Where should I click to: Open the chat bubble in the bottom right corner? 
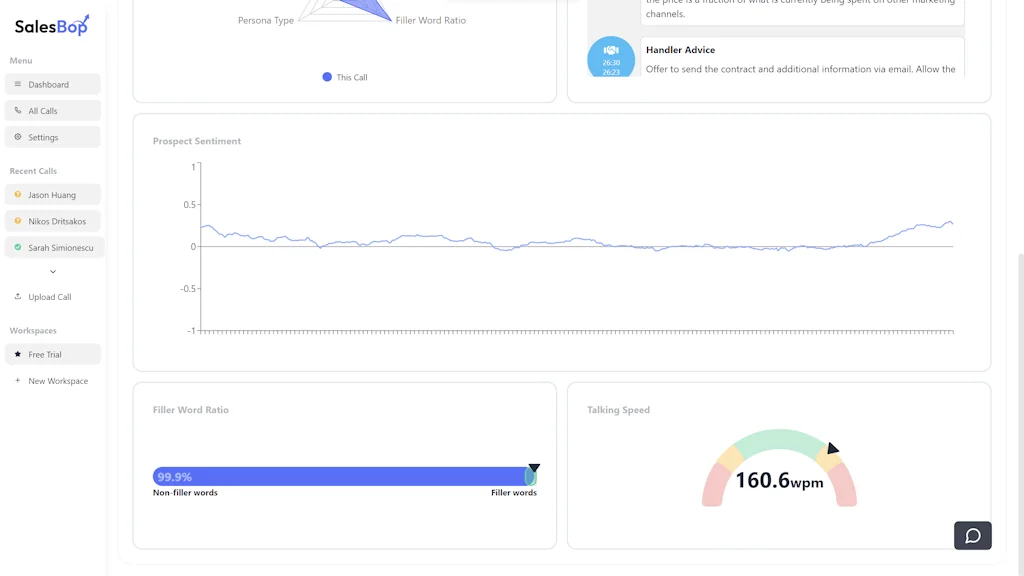[972, 535]
